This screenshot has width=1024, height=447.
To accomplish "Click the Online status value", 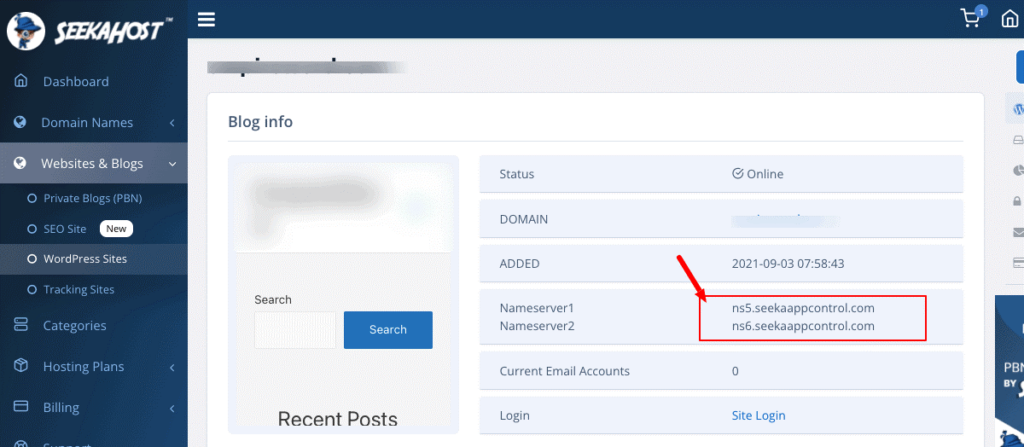I will click(758, 174).
